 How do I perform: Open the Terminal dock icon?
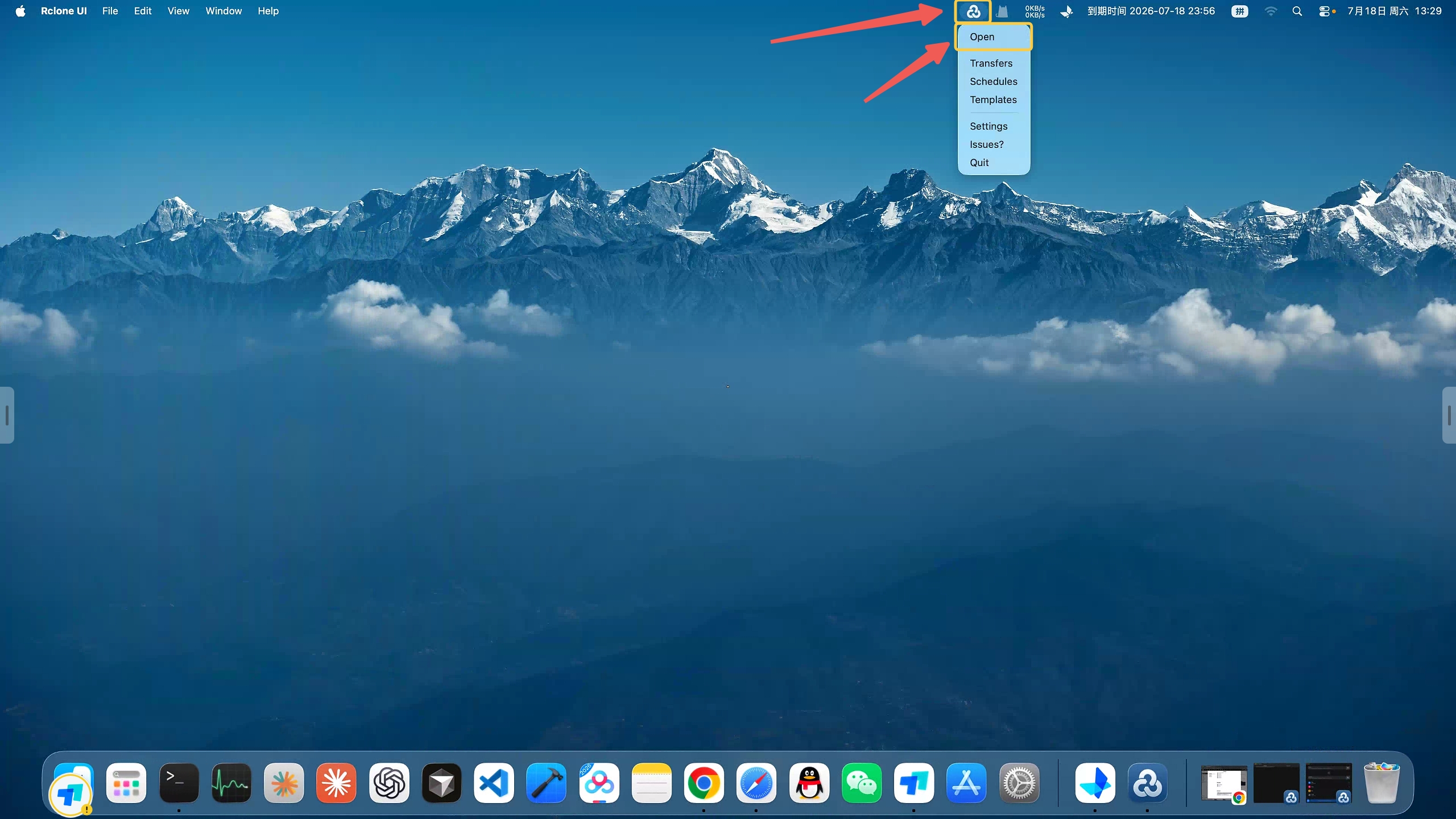(x=179, y=783)
